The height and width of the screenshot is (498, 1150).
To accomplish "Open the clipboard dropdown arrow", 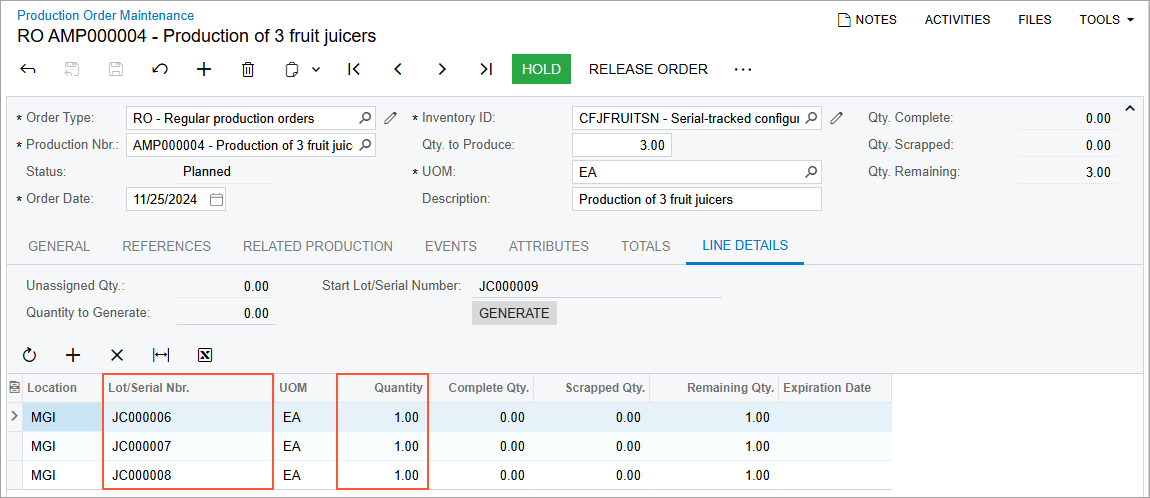I will click(x=316, y=70).
